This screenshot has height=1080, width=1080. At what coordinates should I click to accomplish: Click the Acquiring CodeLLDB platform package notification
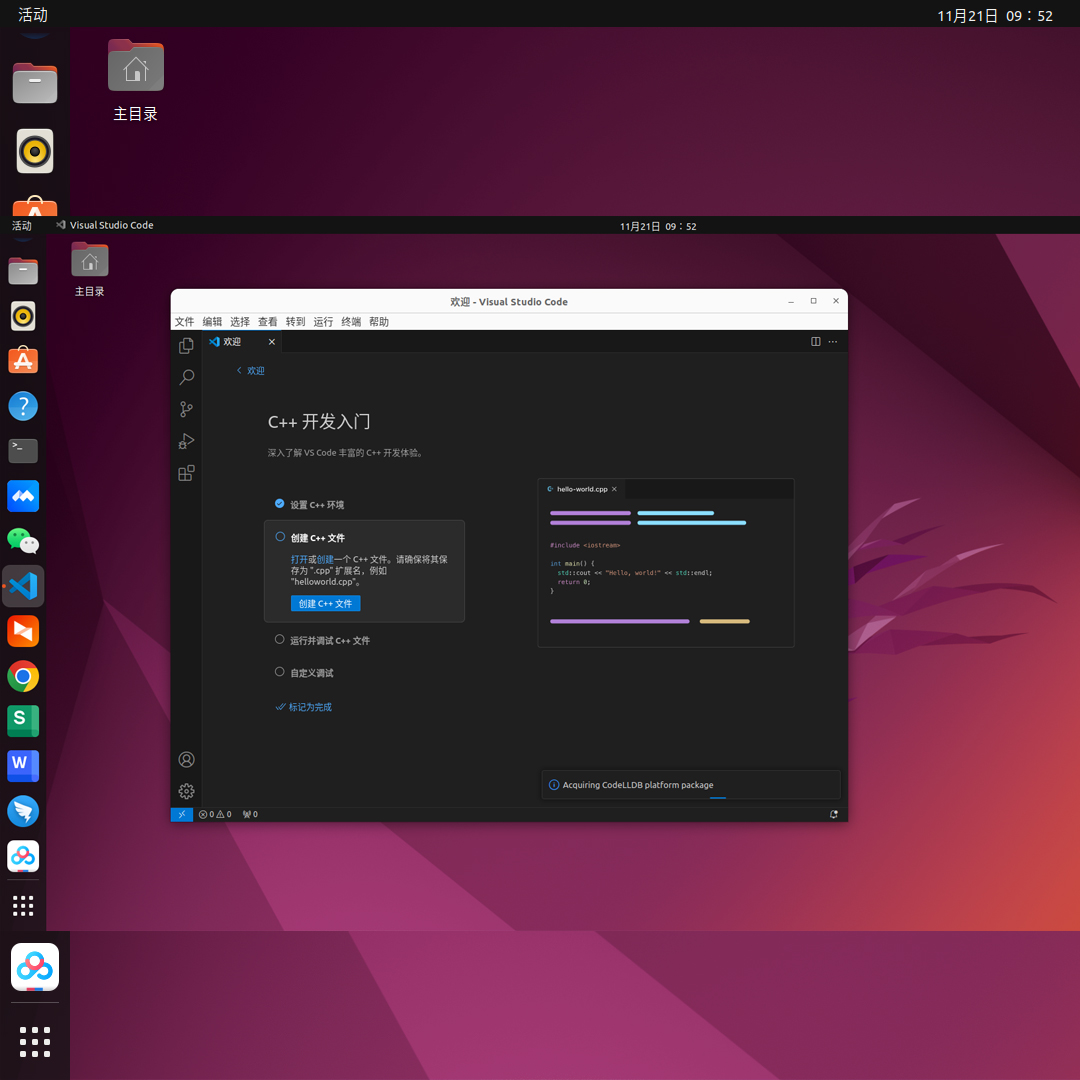click(x=691, y=785)
